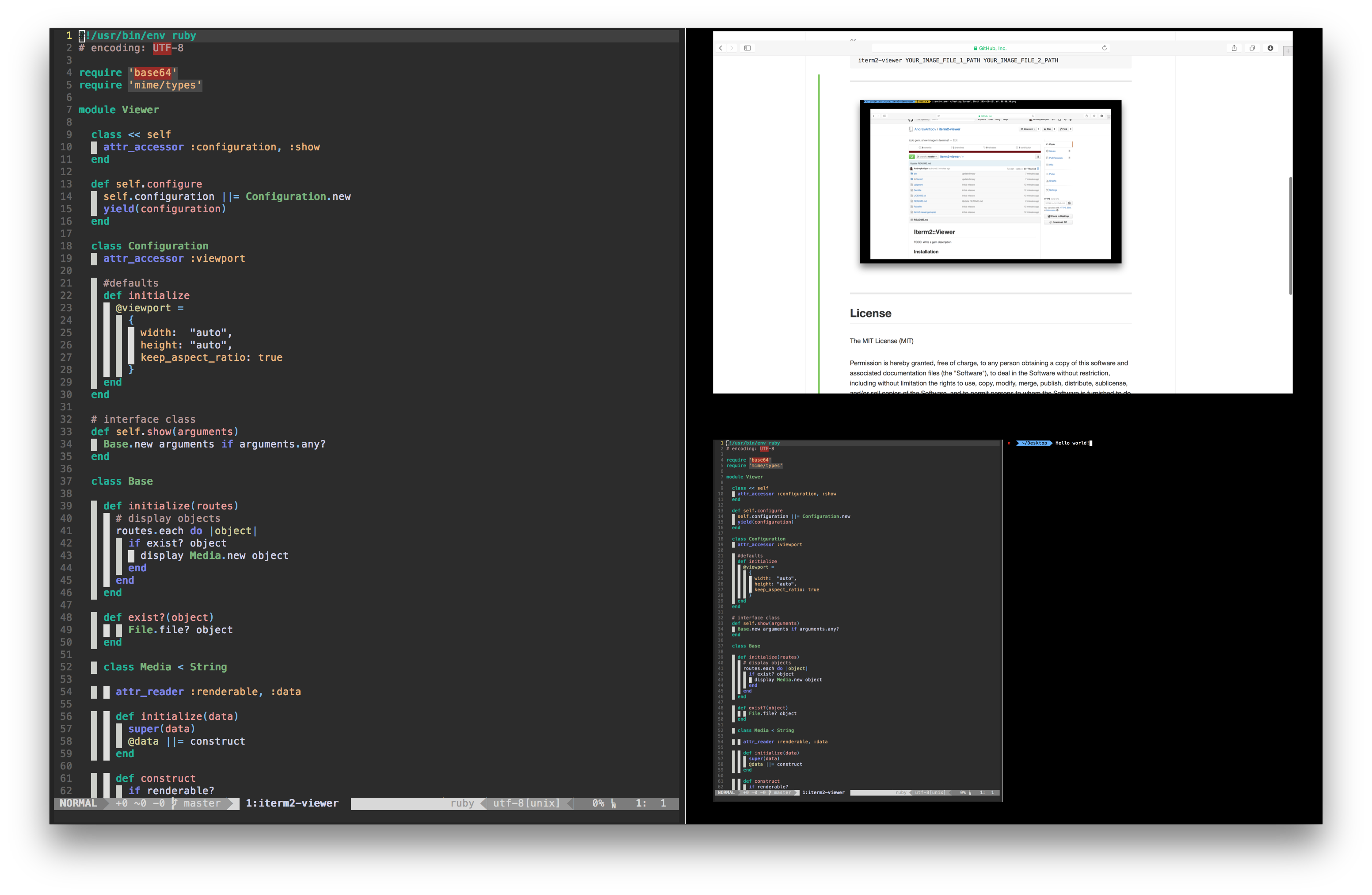Viewport: 1372px width, 895px height.
Task: Click the green lock icon in address bar
Action: [x=976, y=49]
